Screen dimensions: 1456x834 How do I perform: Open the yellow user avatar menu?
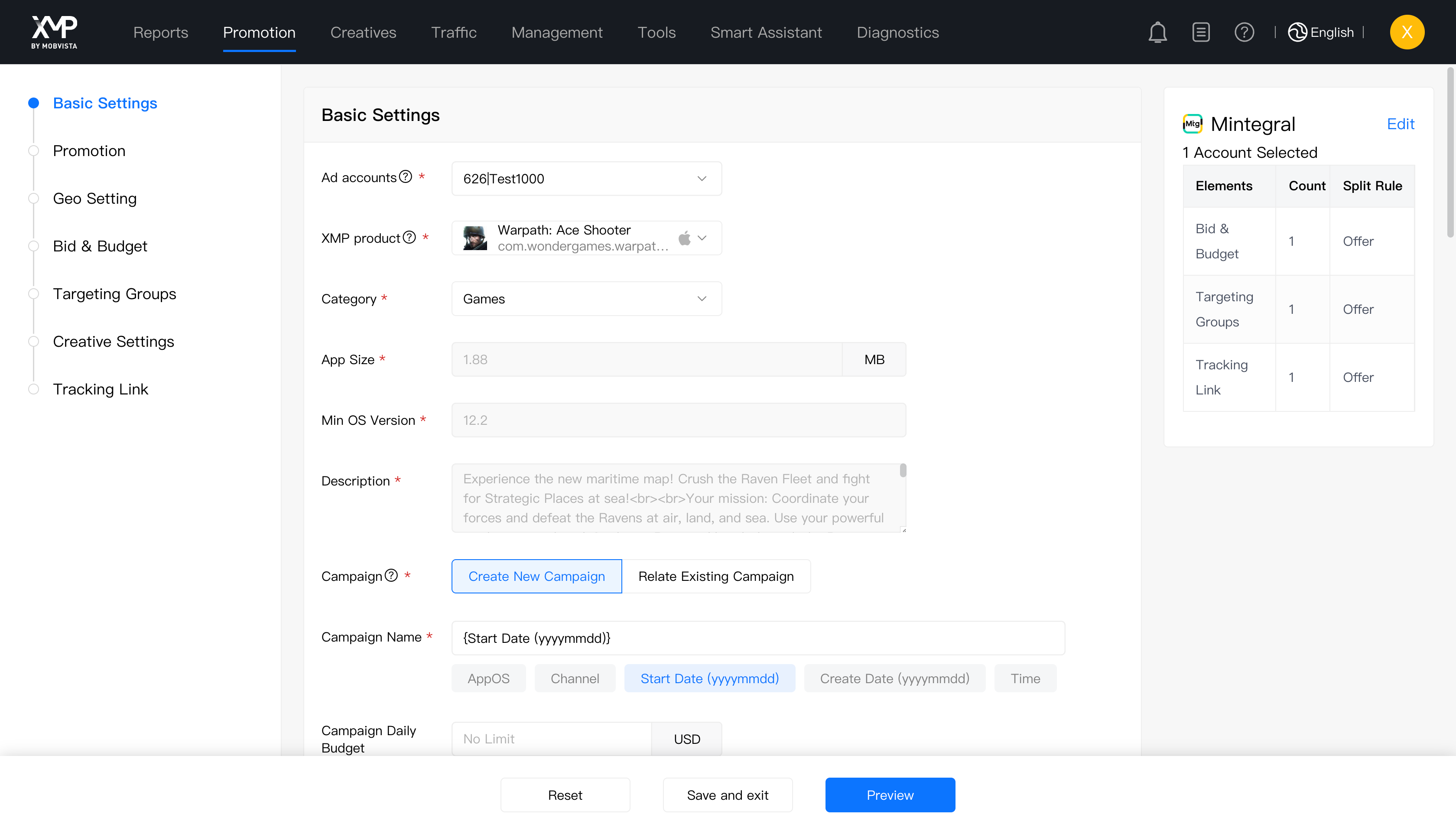tap(1407, 32)
